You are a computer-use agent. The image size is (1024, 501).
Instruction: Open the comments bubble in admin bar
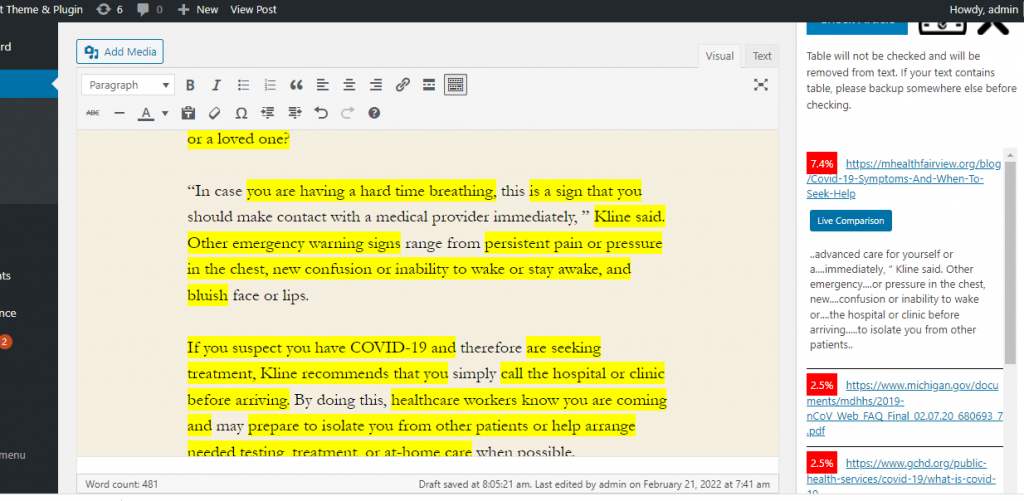(150, 10)
